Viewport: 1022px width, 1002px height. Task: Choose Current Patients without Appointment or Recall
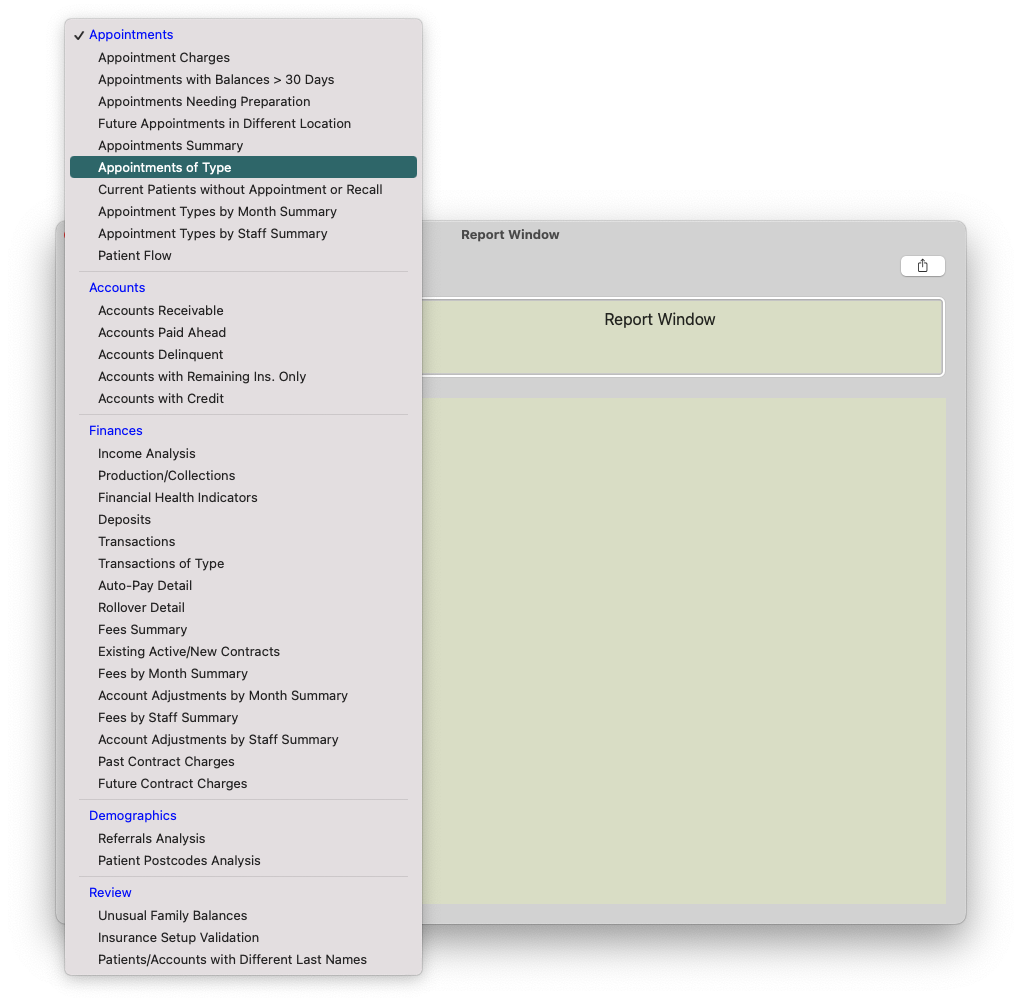tap(240, 190)
